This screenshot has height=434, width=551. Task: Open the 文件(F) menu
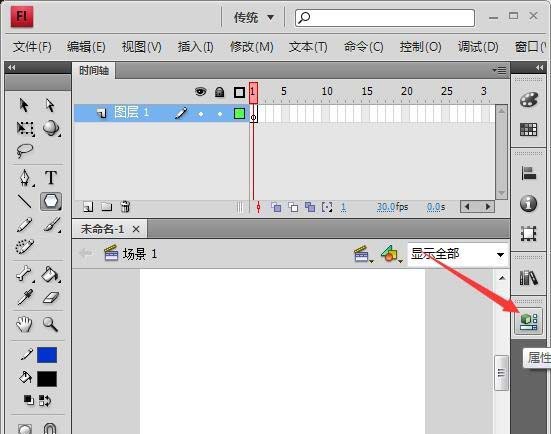point(32,46)
